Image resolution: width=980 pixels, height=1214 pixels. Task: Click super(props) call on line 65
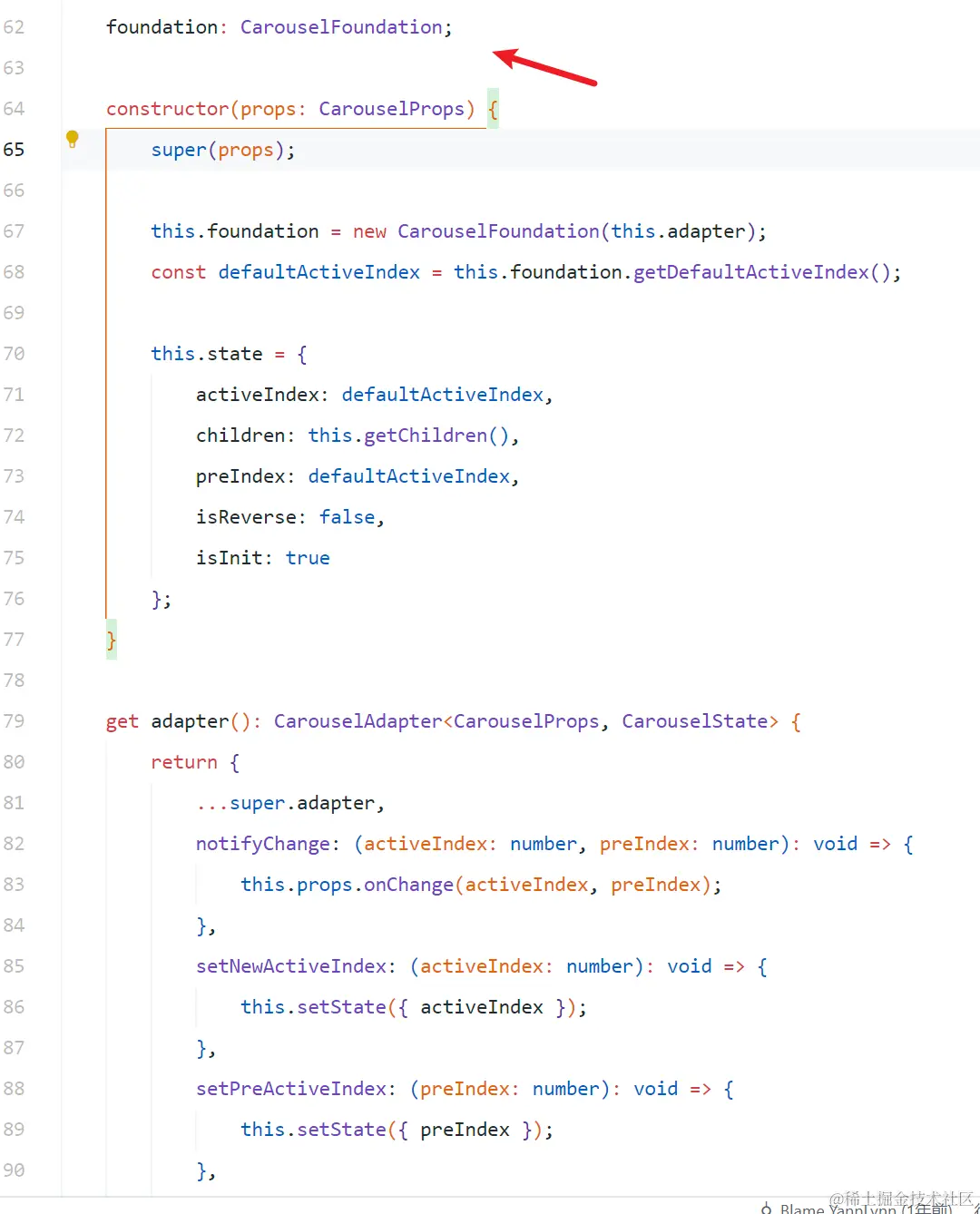218,150
